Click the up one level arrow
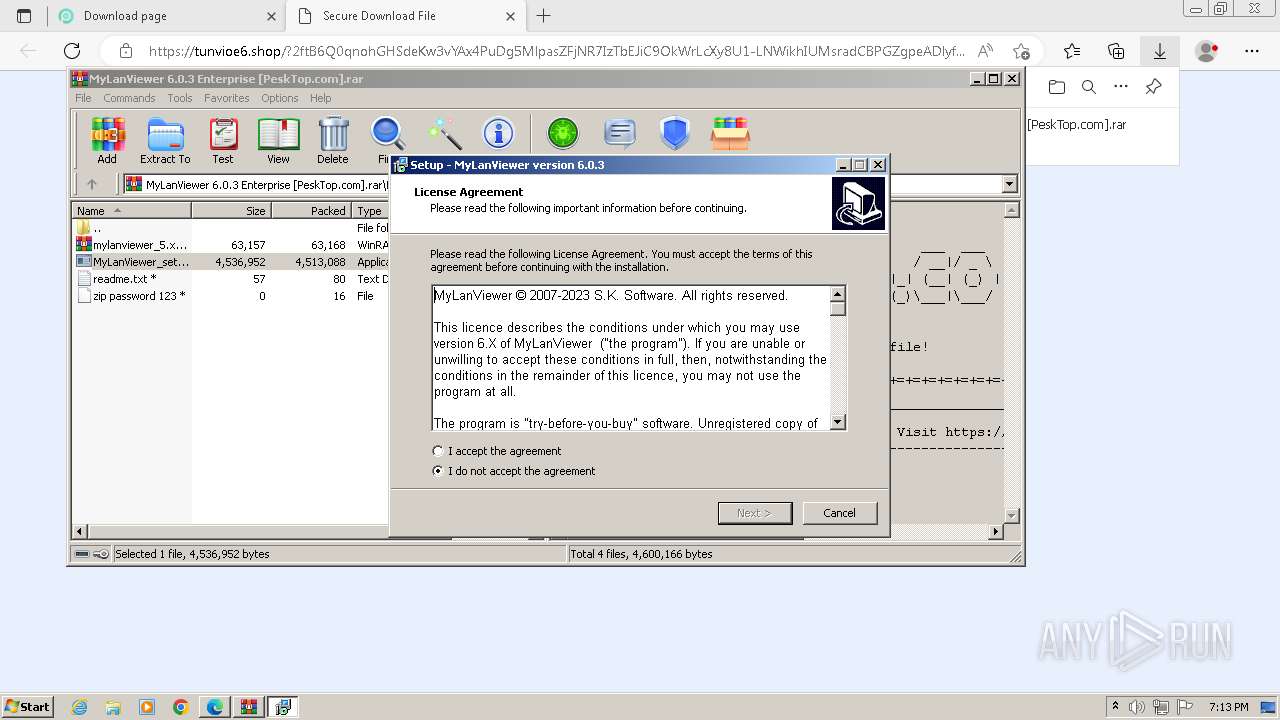The height and width of the screenshot is (720, 1280). 92,184
